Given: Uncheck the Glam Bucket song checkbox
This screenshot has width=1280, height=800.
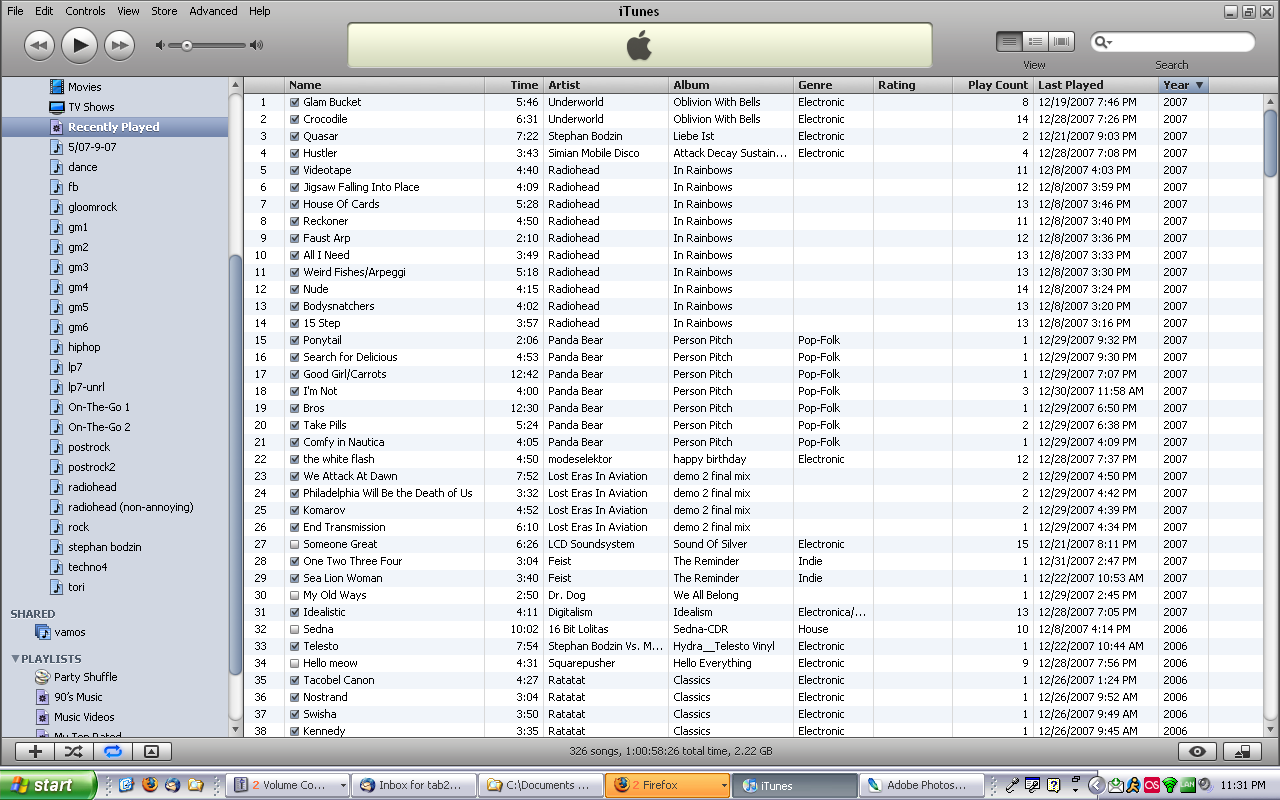Looking at the screenshot, I should (x=295, y=102).
